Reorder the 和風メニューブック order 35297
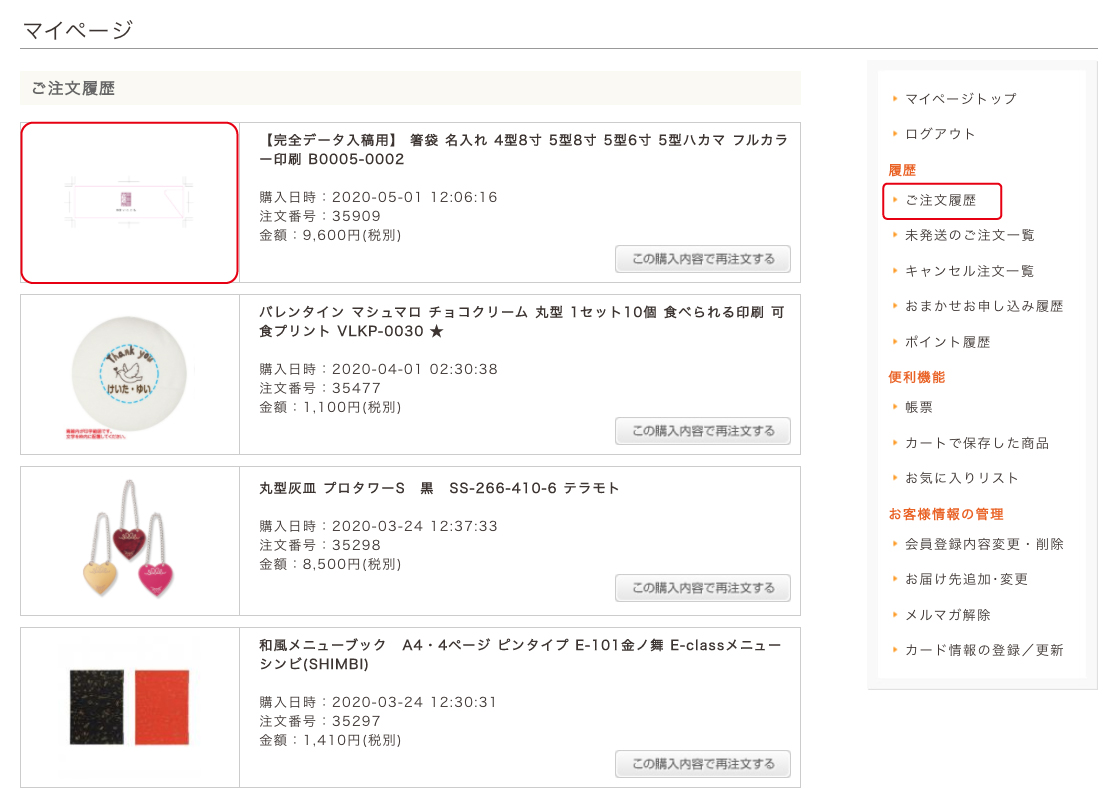Image resolution: width=1115 pixels, height=789 pixels. click(x=702, y=764)
